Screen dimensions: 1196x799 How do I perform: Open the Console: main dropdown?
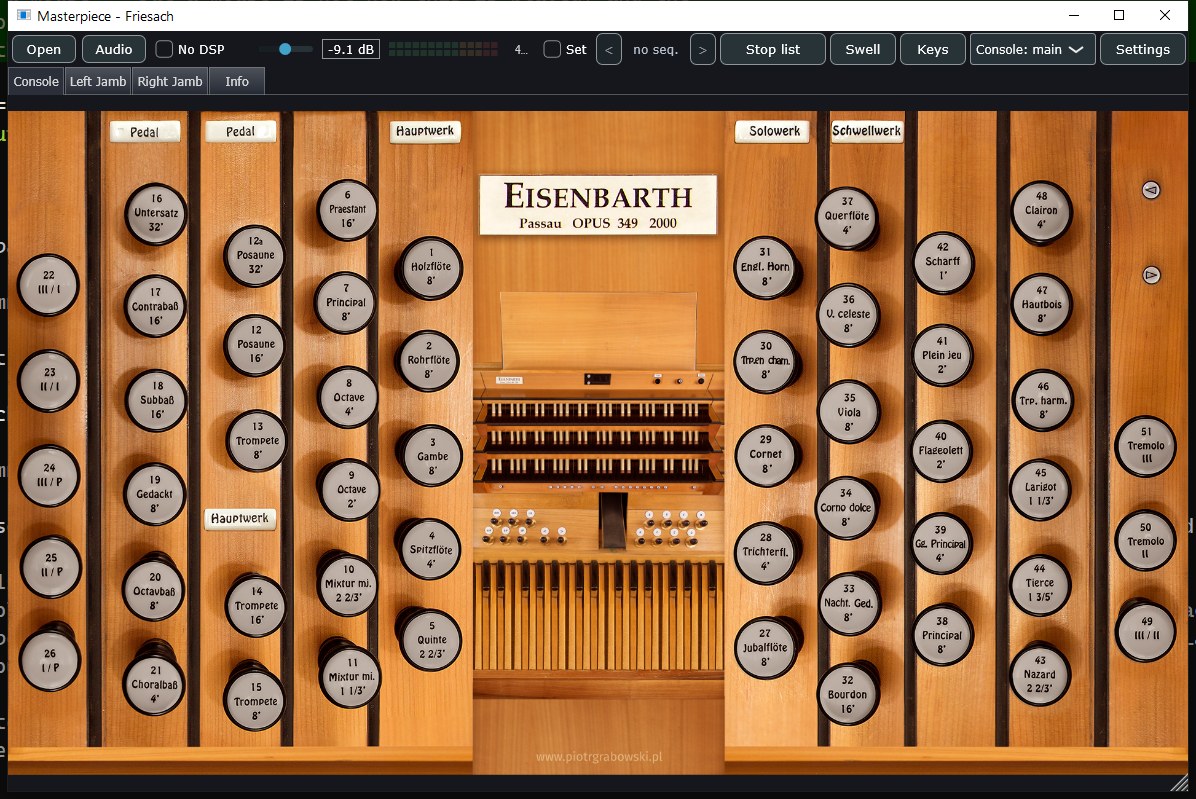(x=1033, y=49)
